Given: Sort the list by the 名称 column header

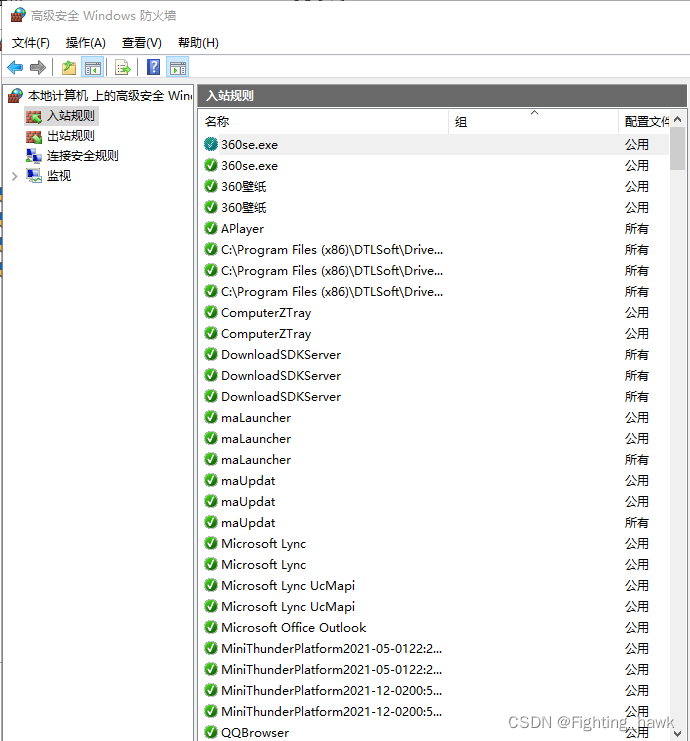Looking at the screenshot, I should pyautogui.click(x=324, y=122).
